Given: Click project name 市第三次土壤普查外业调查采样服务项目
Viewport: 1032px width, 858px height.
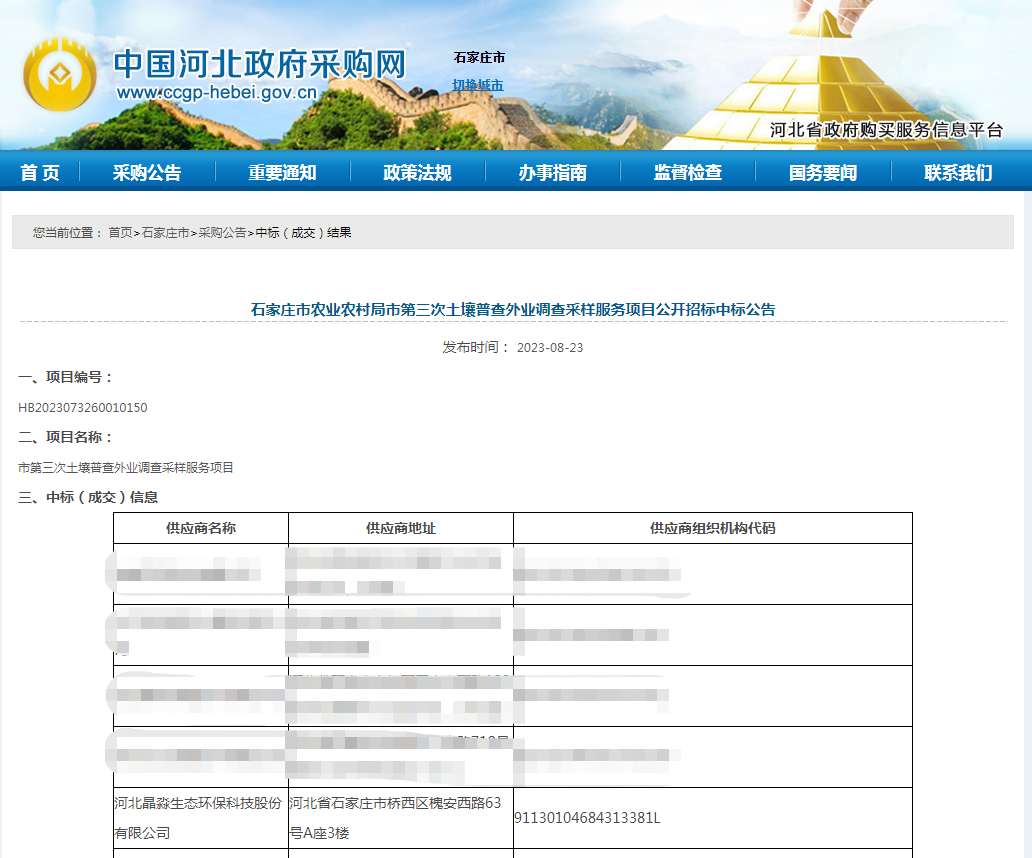Looking at the screenshot, I should coord(126,467).
